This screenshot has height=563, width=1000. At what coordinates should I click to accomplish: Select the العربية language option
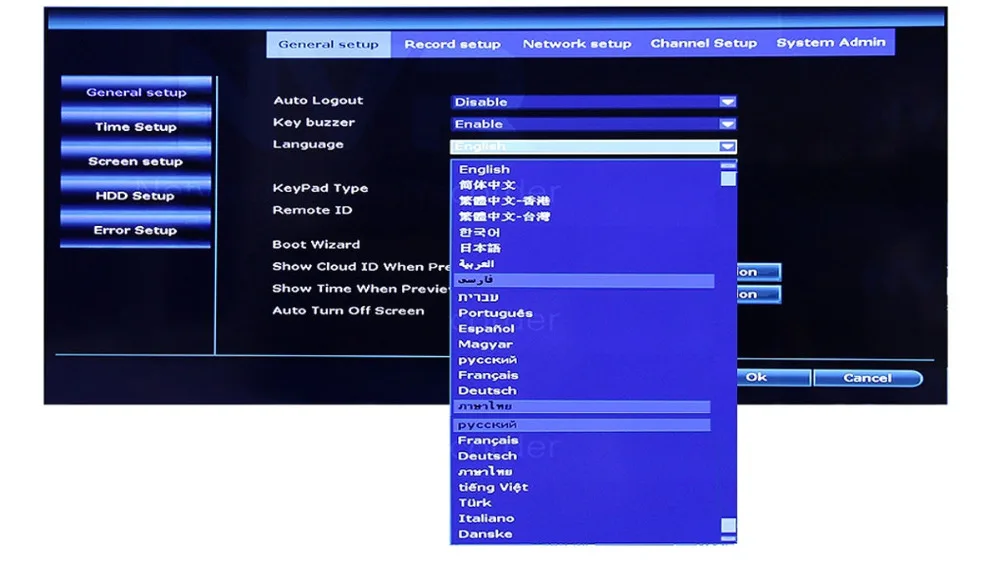point(476,264)
